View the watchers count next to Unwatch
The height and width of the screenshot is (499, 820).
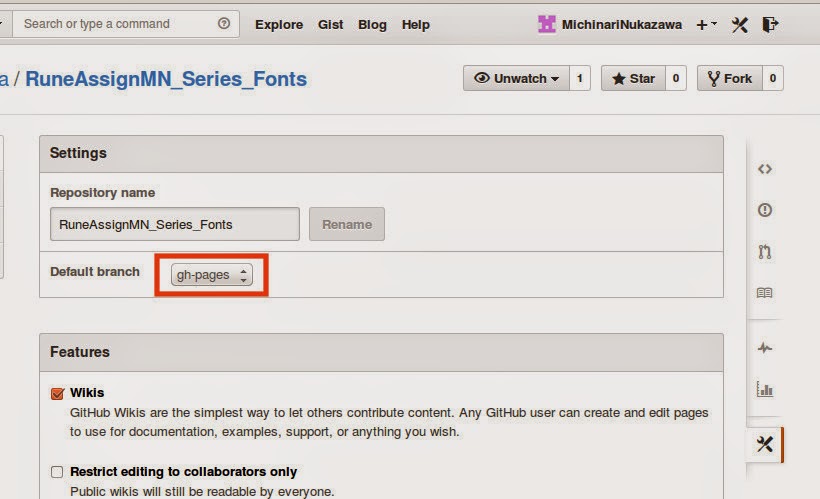579,78
